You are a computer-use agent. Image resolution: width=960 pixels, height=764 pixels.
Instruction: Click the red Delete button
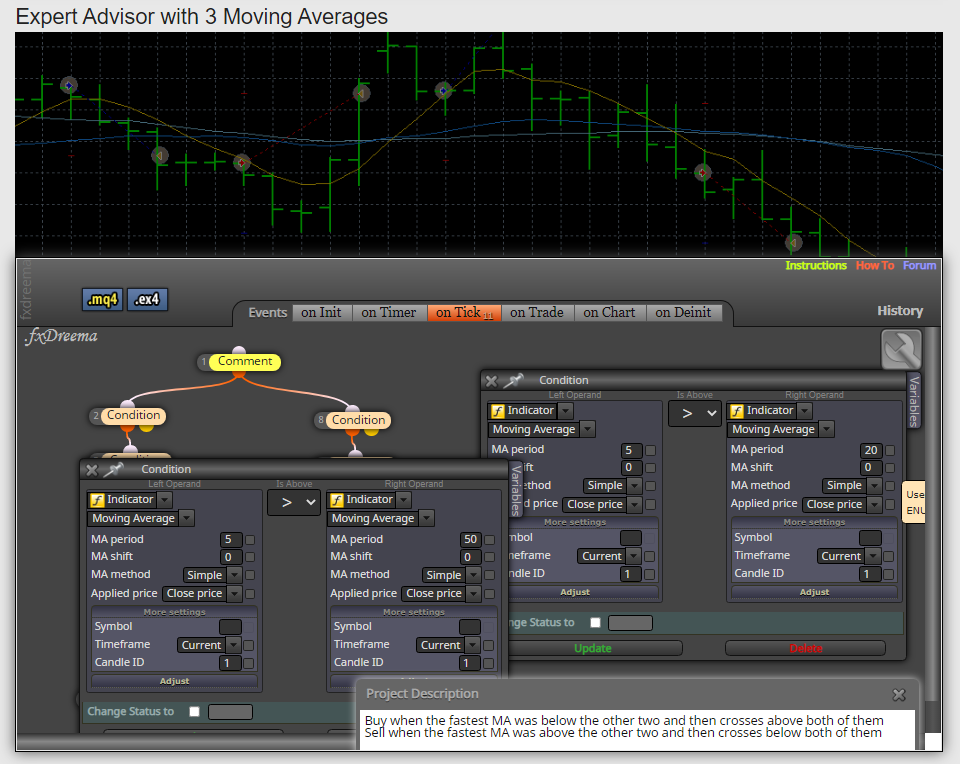pyautogui.click(x=805, y=648)
